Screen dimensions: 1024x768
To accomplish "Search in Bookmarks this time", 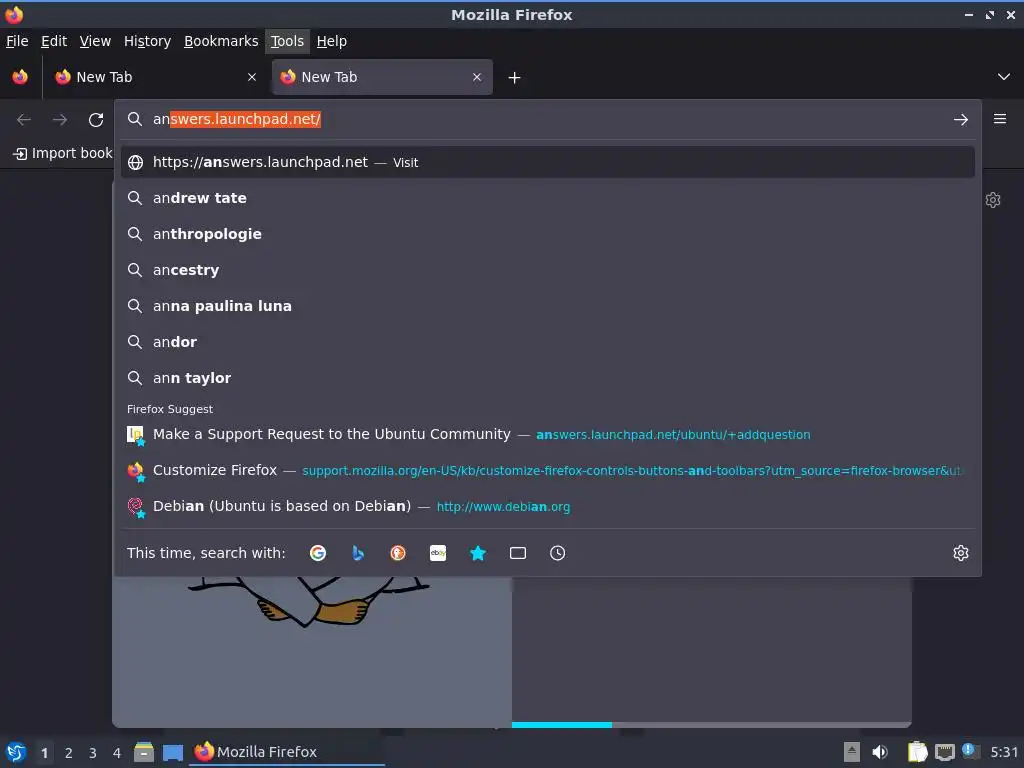I will (478, 553).
